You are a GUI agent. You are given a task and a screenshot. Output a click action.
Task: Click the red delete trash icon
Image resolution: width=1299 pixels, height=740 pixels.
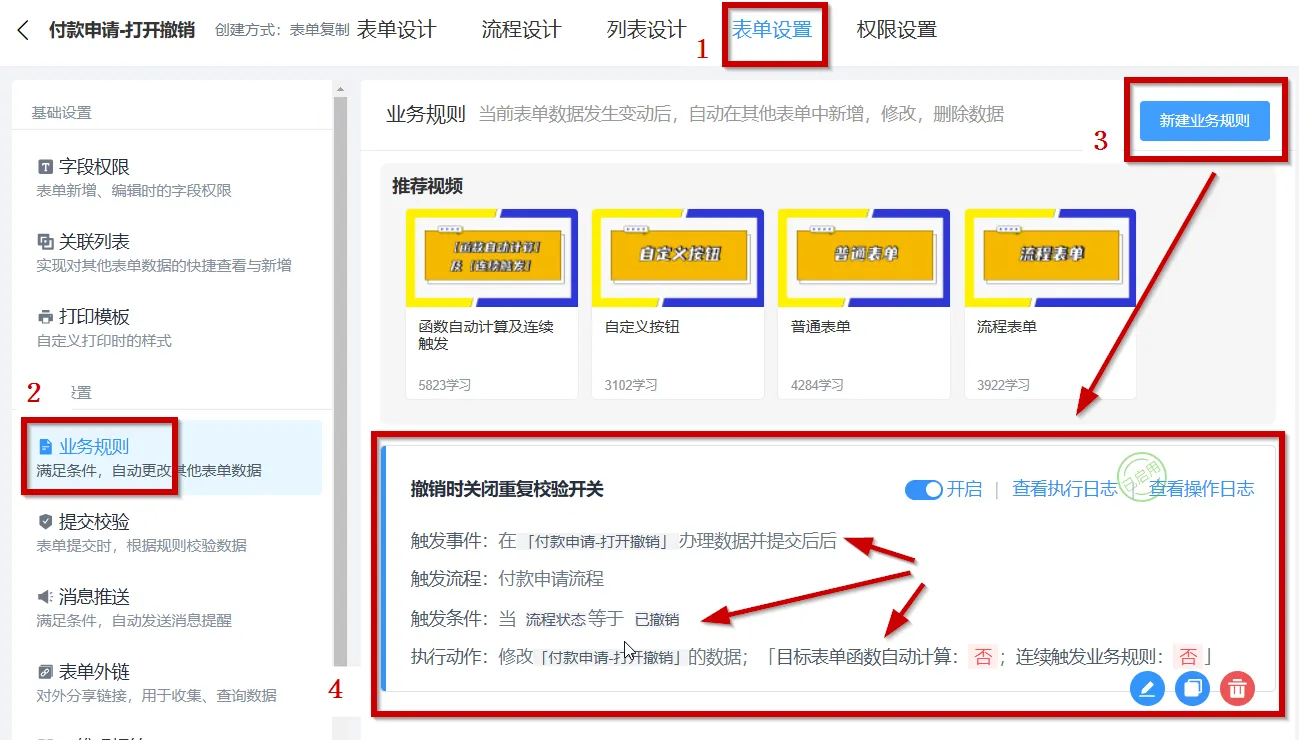point(1237,688)
